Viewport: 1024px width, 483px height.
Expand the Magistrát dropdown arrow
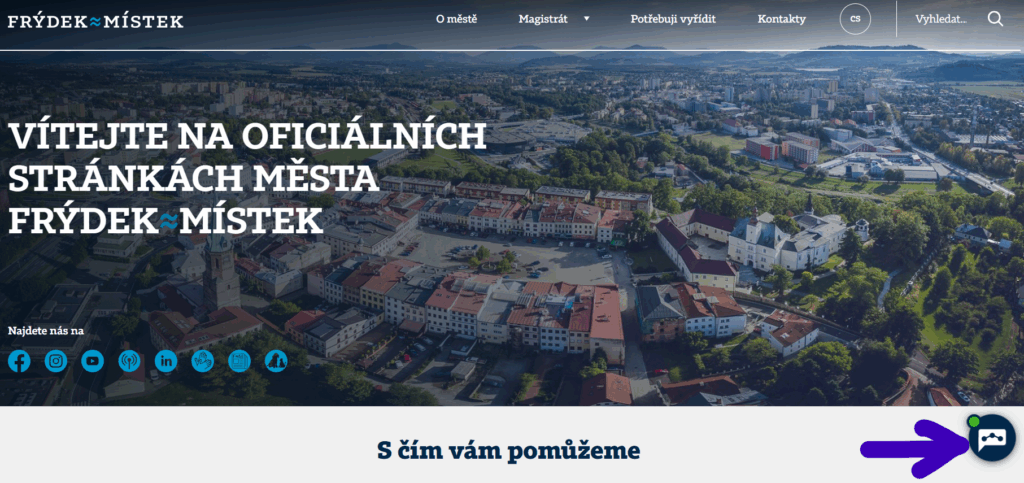tap(587, 19)
